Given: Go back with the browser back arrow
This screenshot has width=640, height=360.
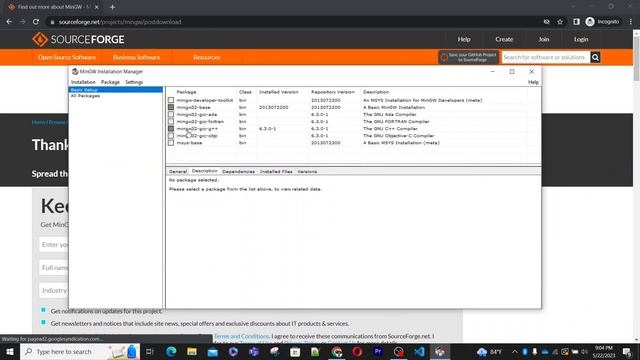Looking at the screenshot, I should [9, 22].
